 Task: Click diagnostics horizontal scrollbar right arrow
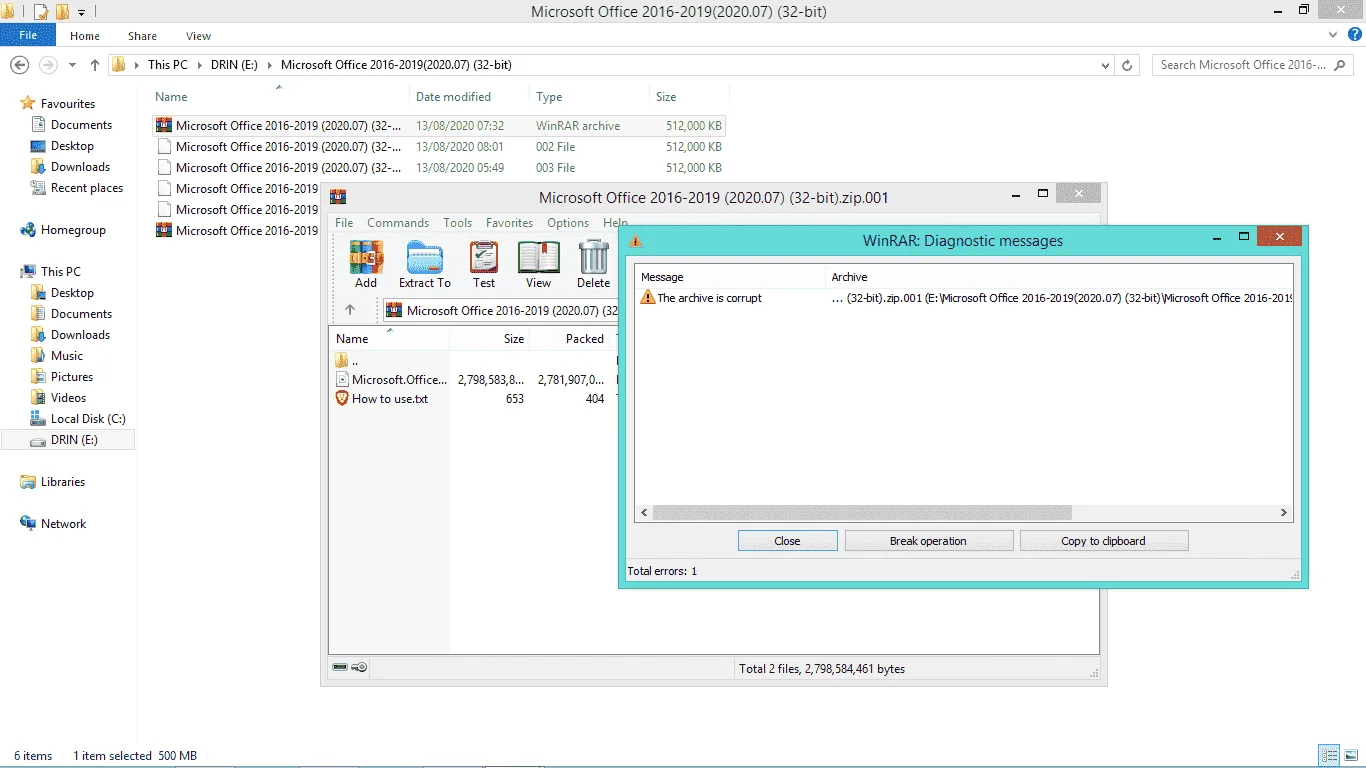click(x=1284, y=513)
